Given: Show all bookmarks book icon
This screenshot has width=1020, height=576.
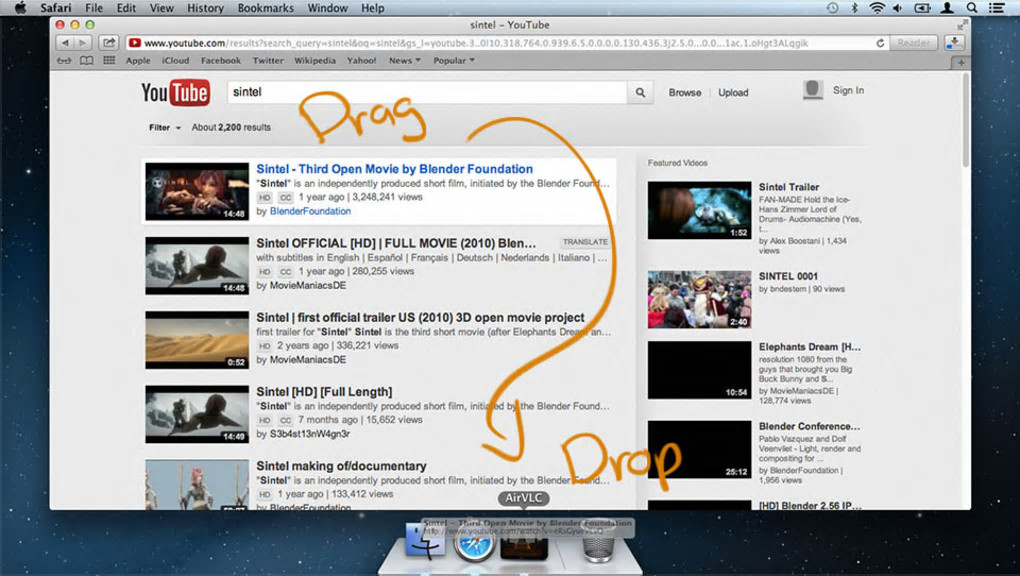Looking at the screenshot, I should tap(87, 61).
